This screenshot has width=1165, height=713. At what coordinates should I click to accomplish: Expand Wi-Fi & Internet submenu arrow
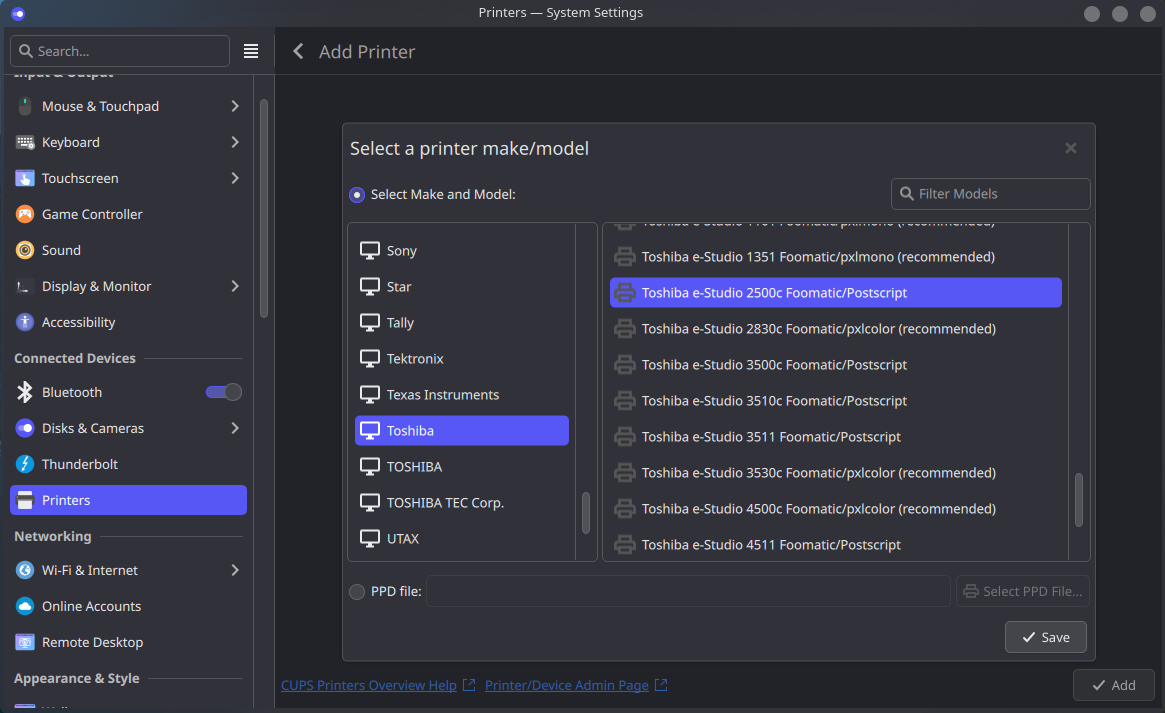pos(234,570)
